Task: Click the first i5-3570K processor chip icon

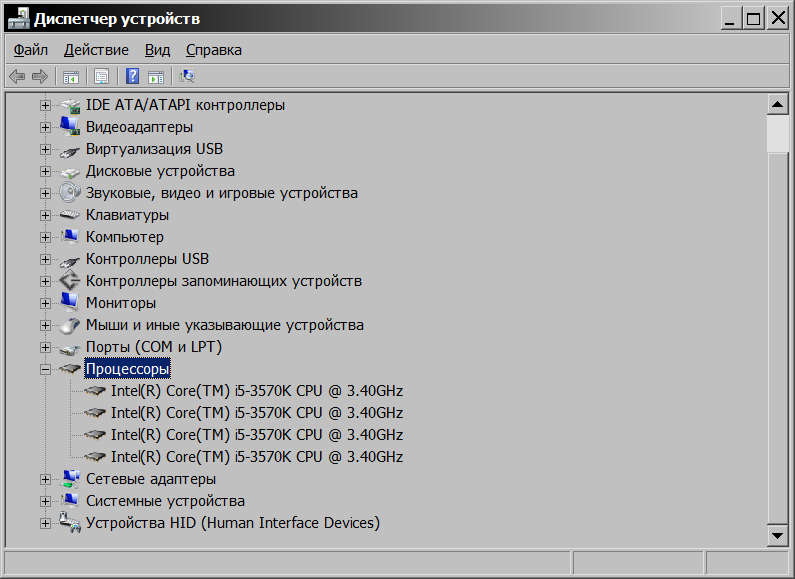Action: [x=95, y=391]
